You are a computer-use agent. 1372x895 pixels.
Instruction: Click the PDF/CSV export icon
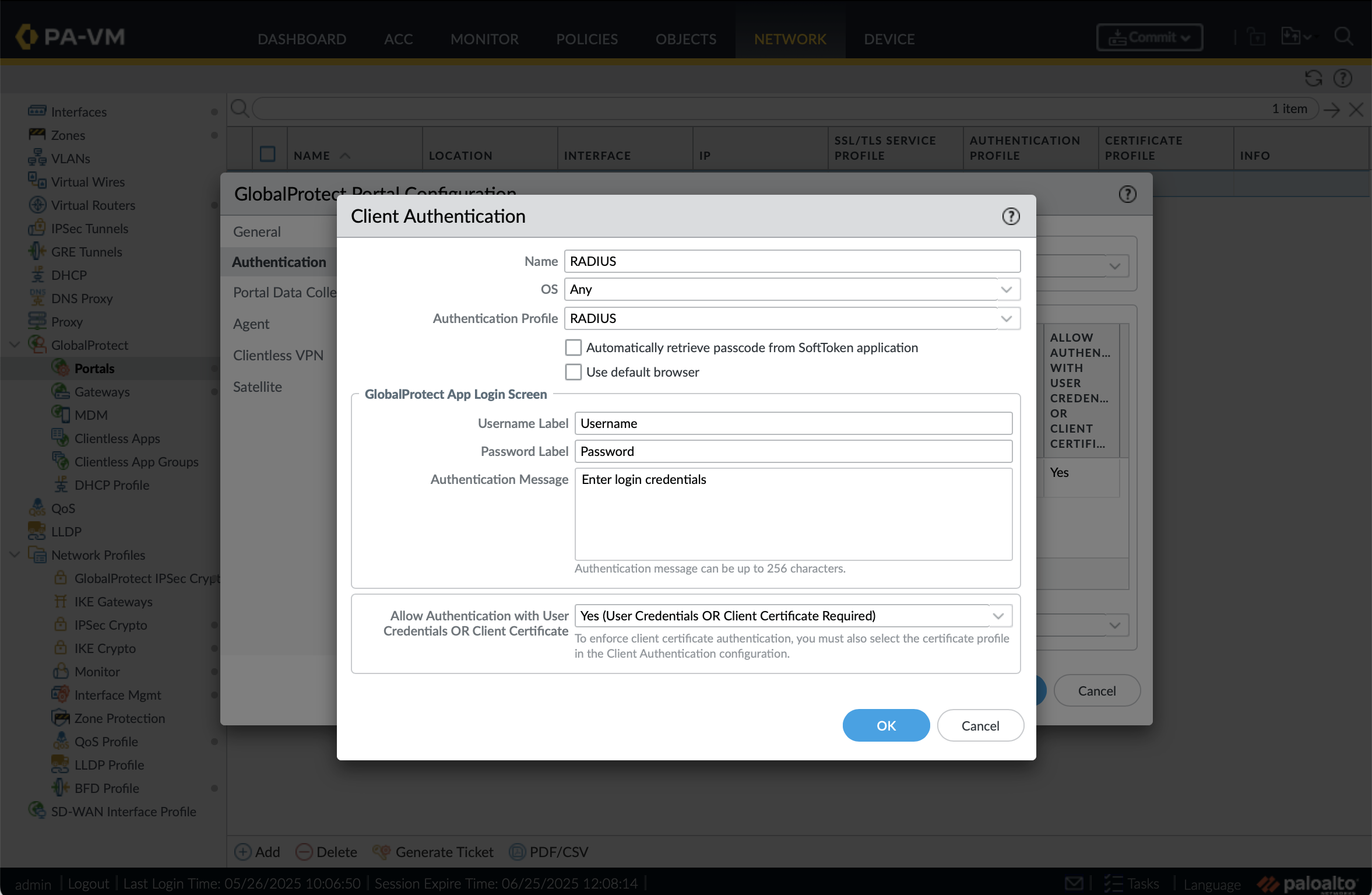coord(517,852)
